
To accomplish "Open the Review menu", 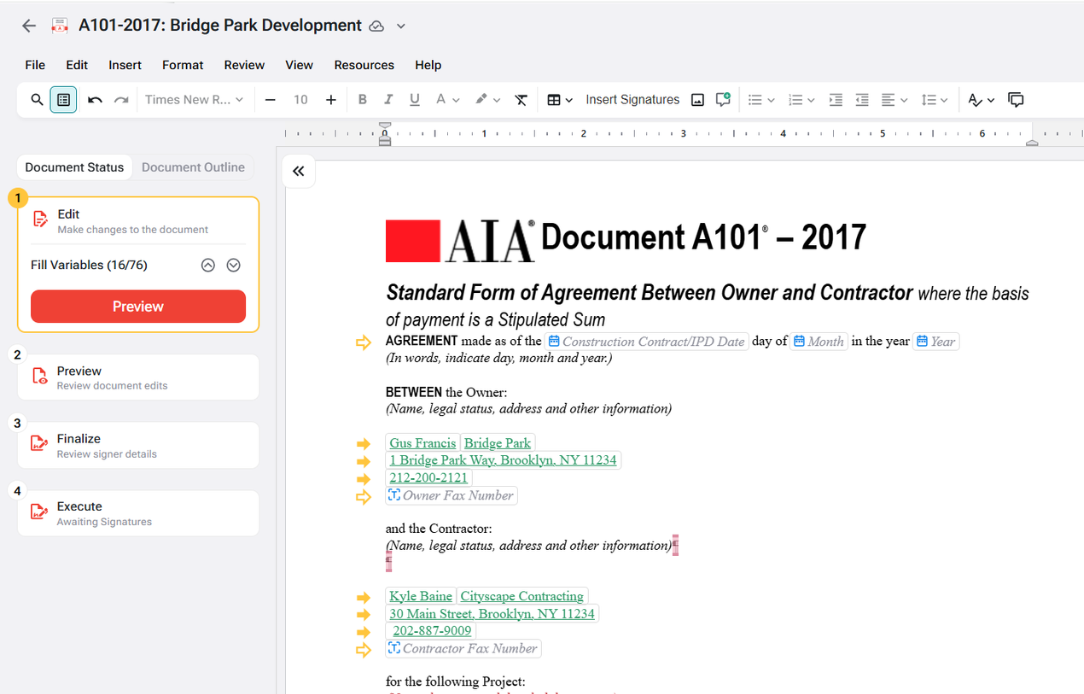I will [x=244, y=65].
